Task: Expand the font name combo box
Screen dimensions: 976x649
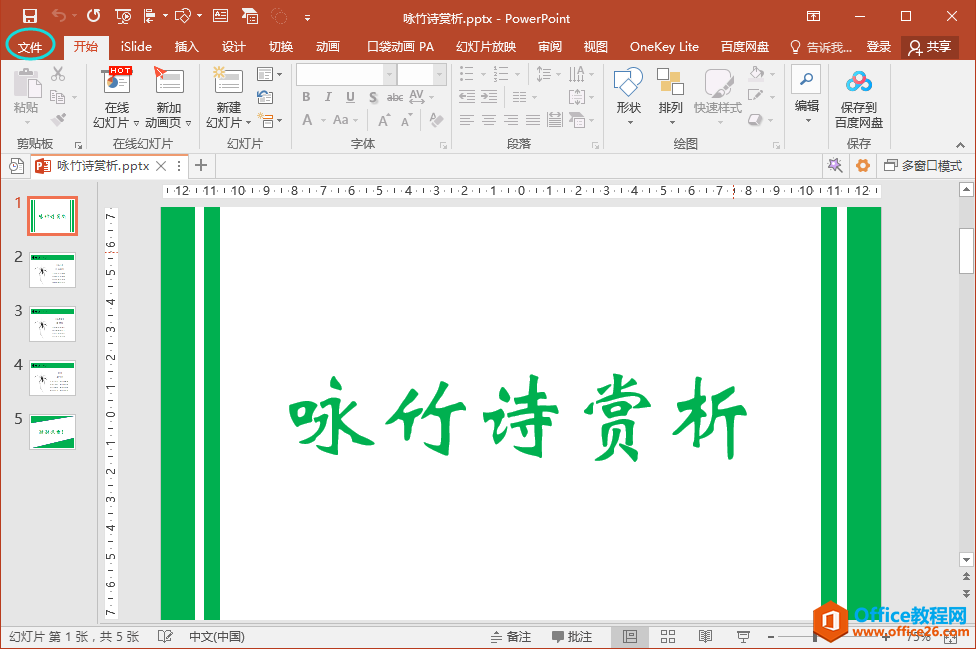Action: pos(389,74)
